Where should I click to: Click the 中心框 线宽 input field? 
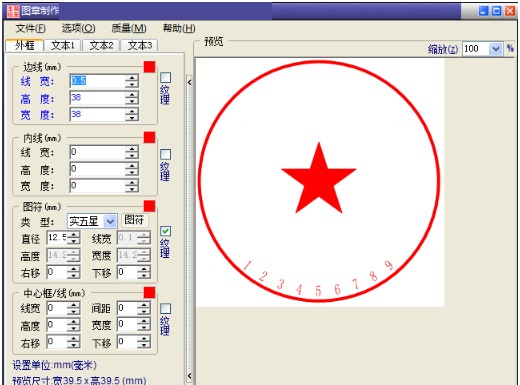(x=57, y=308)
